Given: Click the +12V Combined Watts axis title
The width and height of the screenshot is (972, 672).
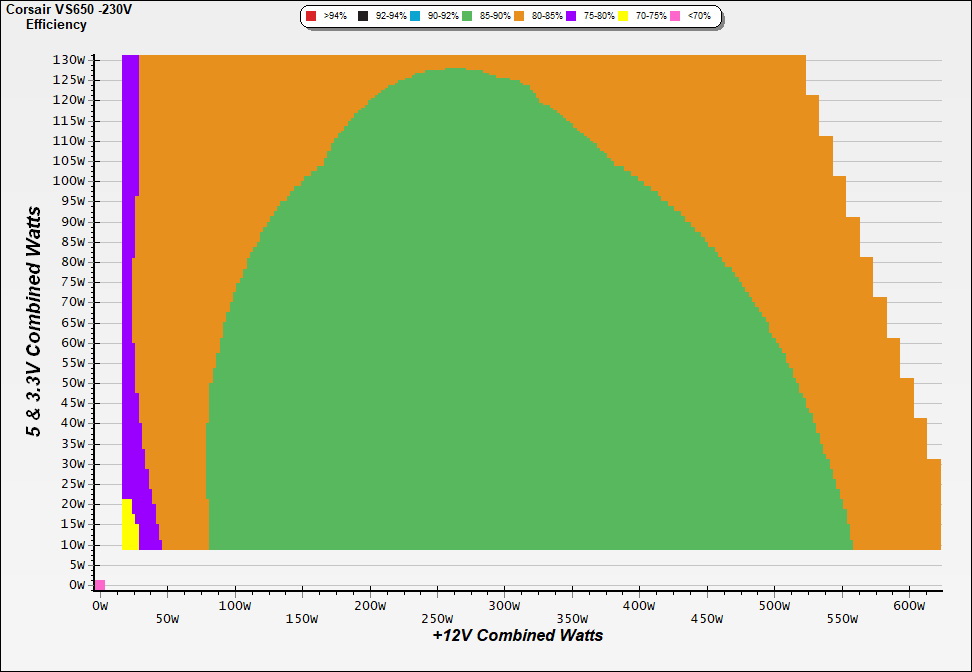Looking at the screenshot, I should (x=518, y=635).
